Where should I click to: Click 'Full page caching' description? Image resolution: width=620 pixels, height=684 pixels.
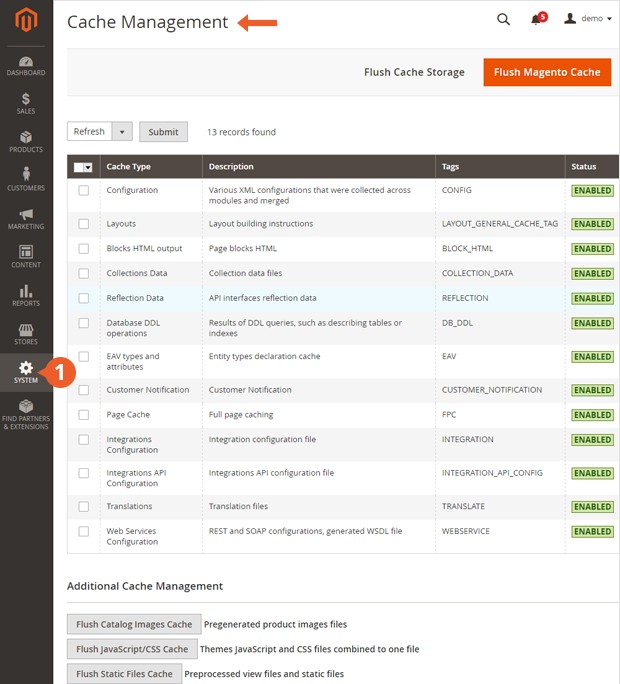coord(241,415)
